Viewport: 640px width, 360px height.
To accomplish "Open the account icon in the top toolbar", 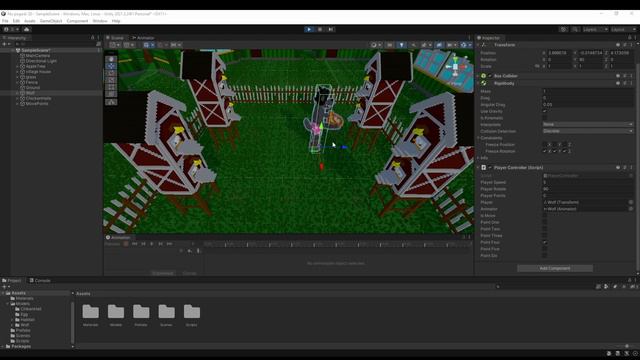I will 6,29.
